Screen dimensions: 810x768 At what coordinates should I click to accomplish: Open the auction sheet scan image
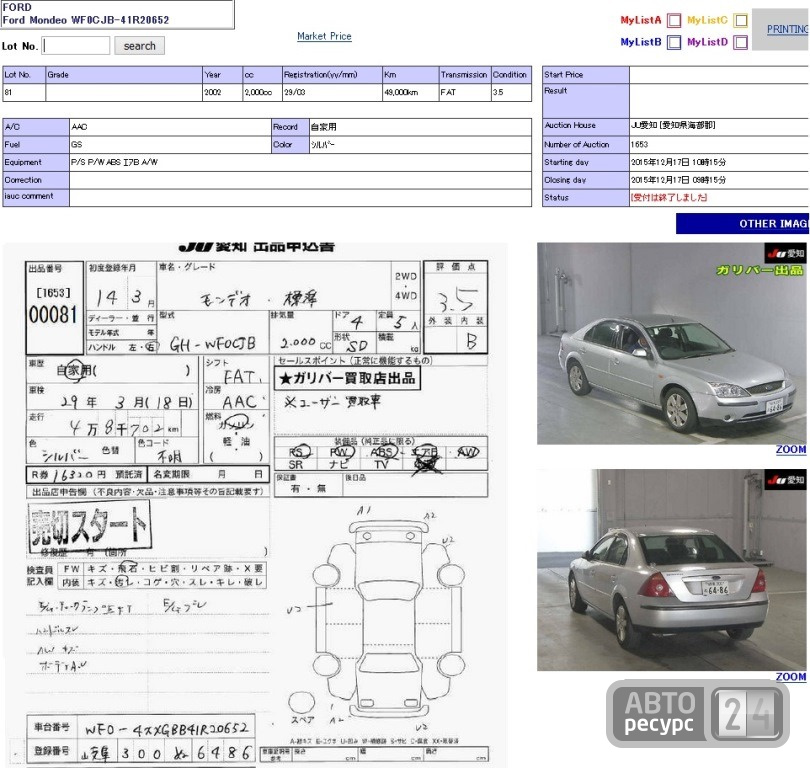(x=256, y=505)
